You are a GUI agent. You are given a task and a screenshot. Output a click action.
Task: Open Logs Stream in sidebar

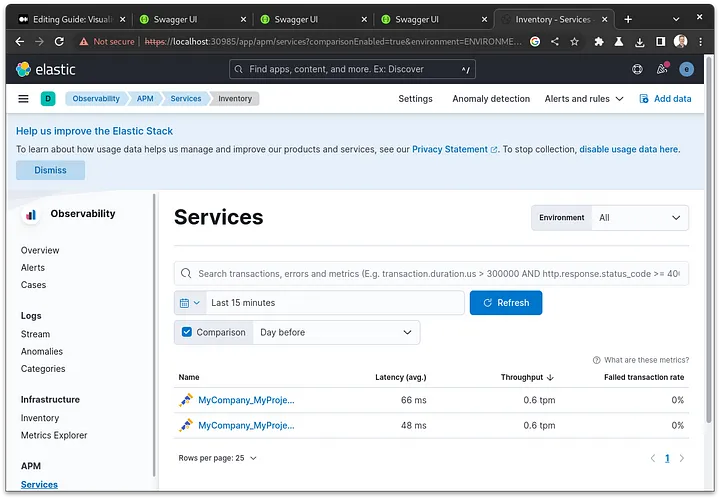(35, 334)
